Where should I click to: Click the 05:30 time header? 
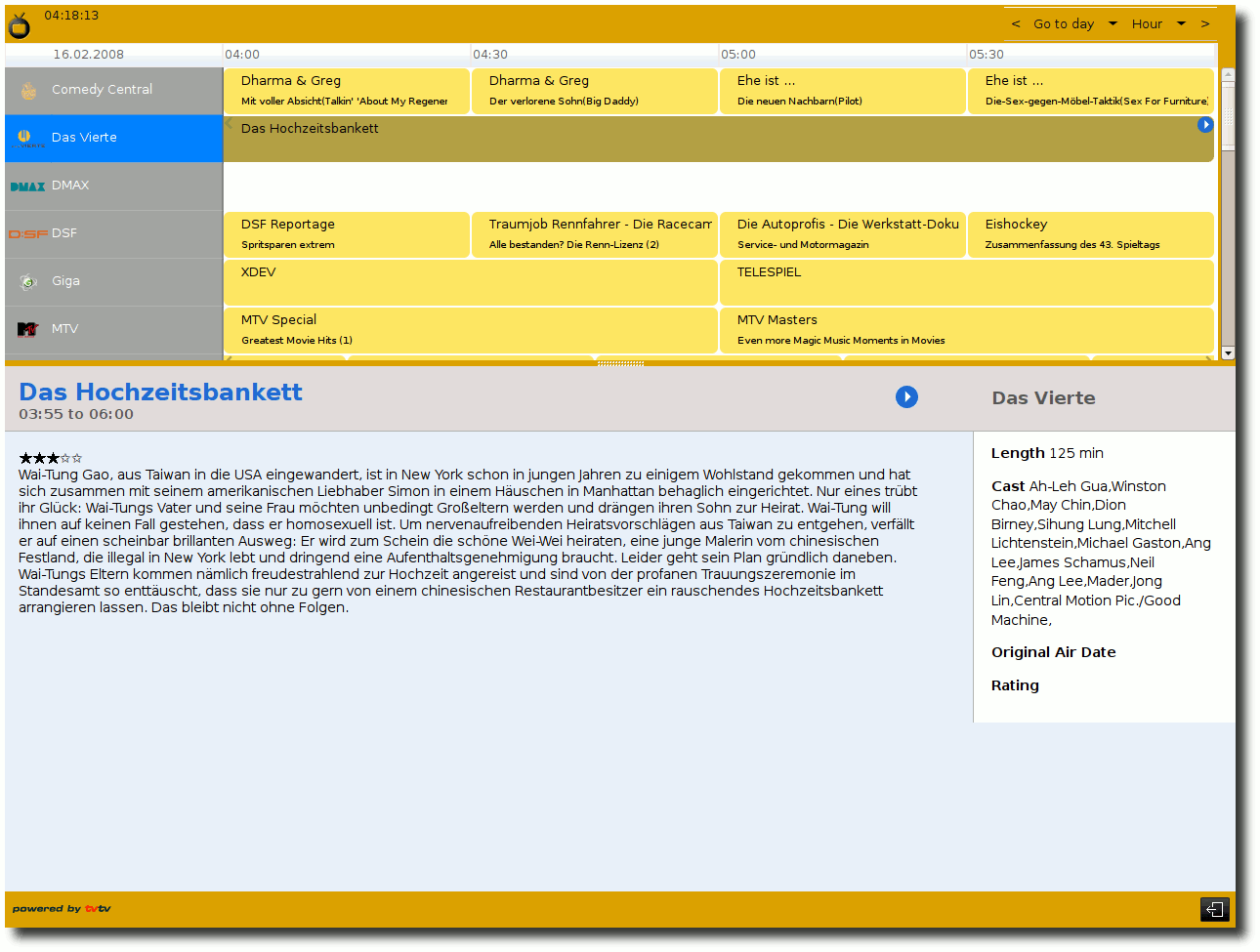(987, 55)
